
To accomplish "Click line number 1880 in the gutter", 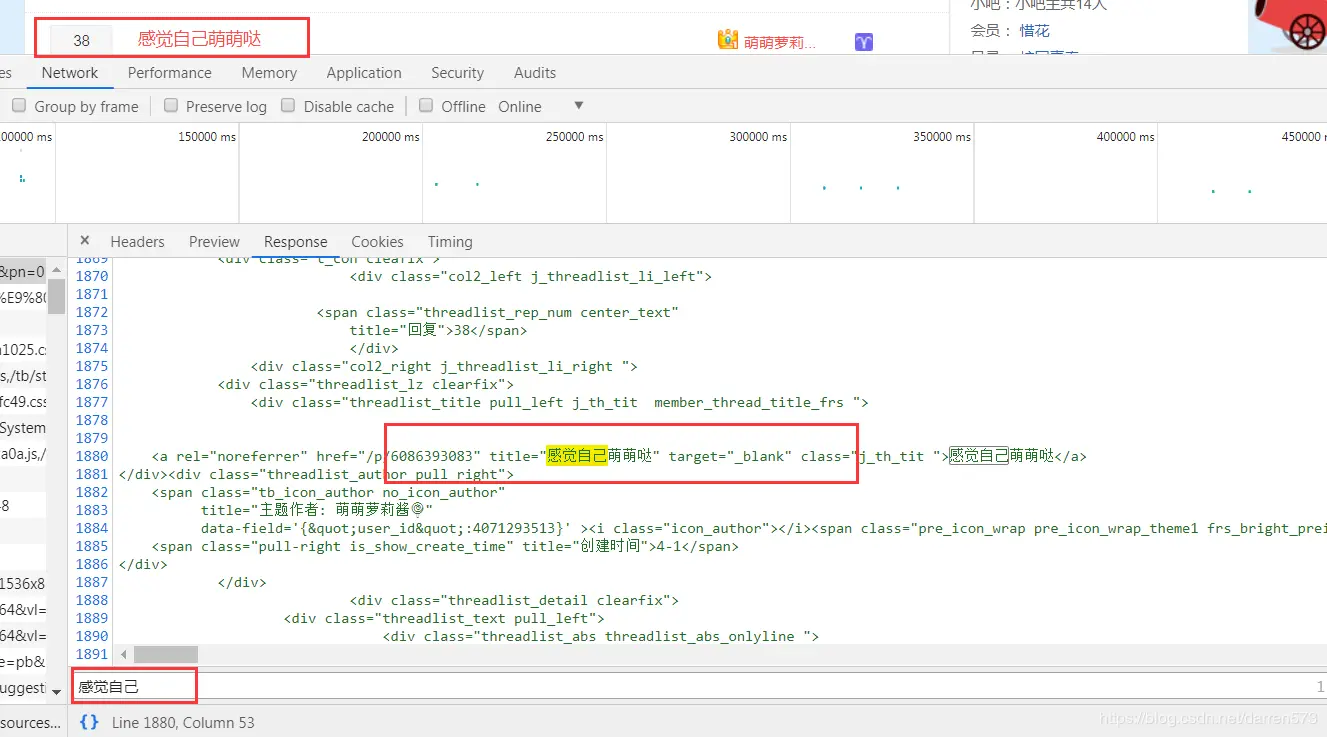I will [92, 456].
